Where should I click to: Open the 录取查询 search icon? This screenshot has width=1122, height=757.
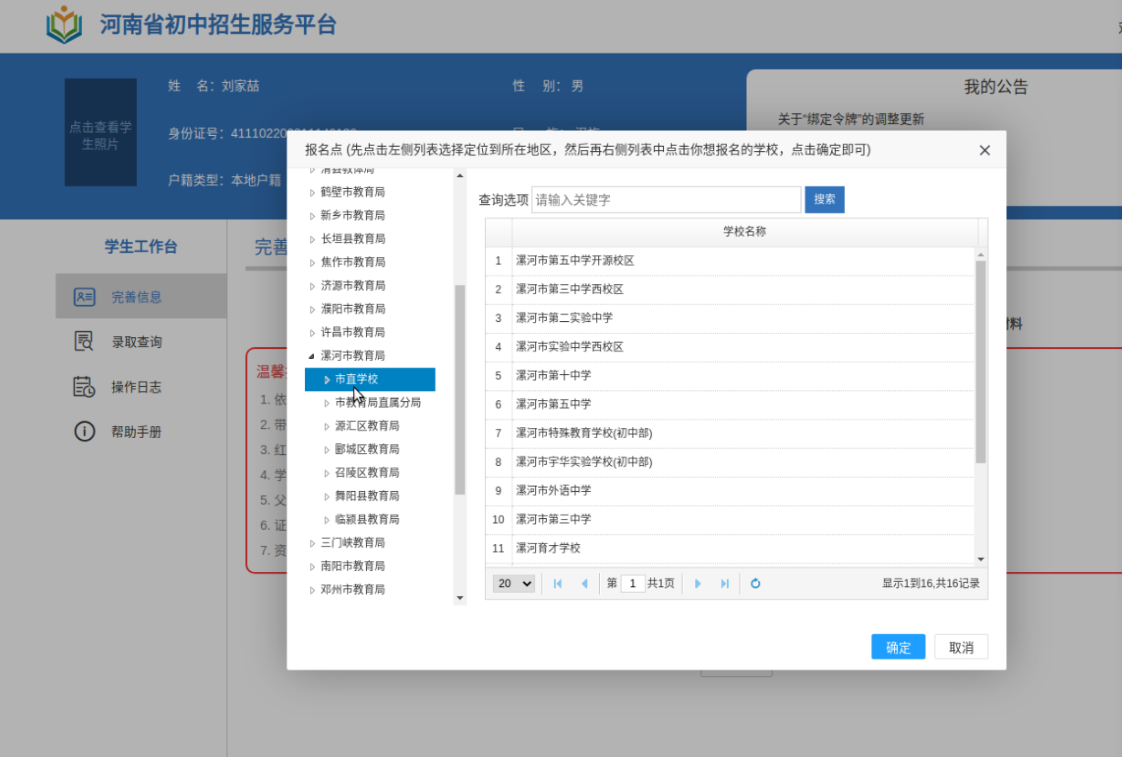tap(84, 341)
